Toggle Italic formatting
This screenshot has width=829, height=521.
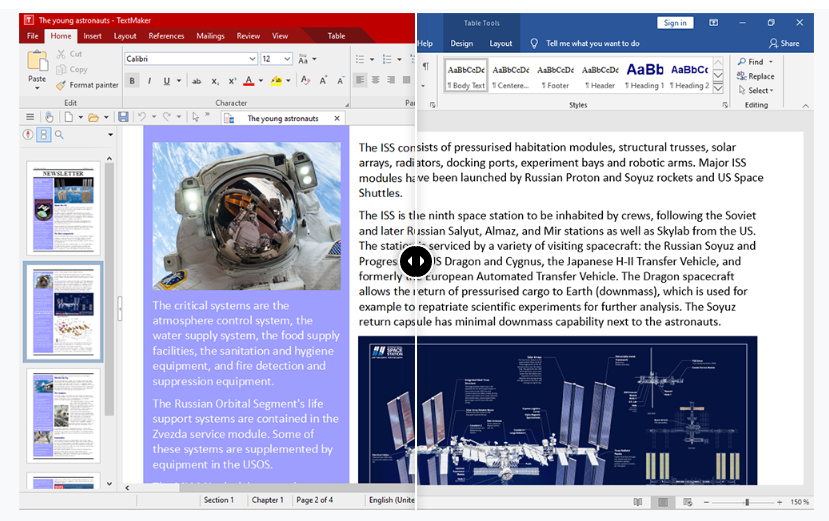(149, 81)
